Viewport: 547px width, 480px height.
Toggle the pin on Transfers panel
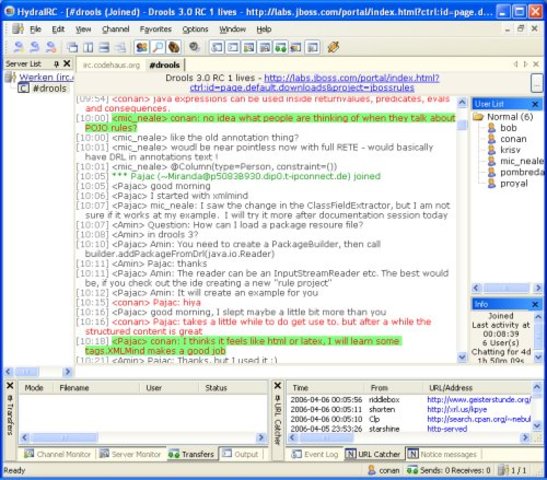coord(10,398)
